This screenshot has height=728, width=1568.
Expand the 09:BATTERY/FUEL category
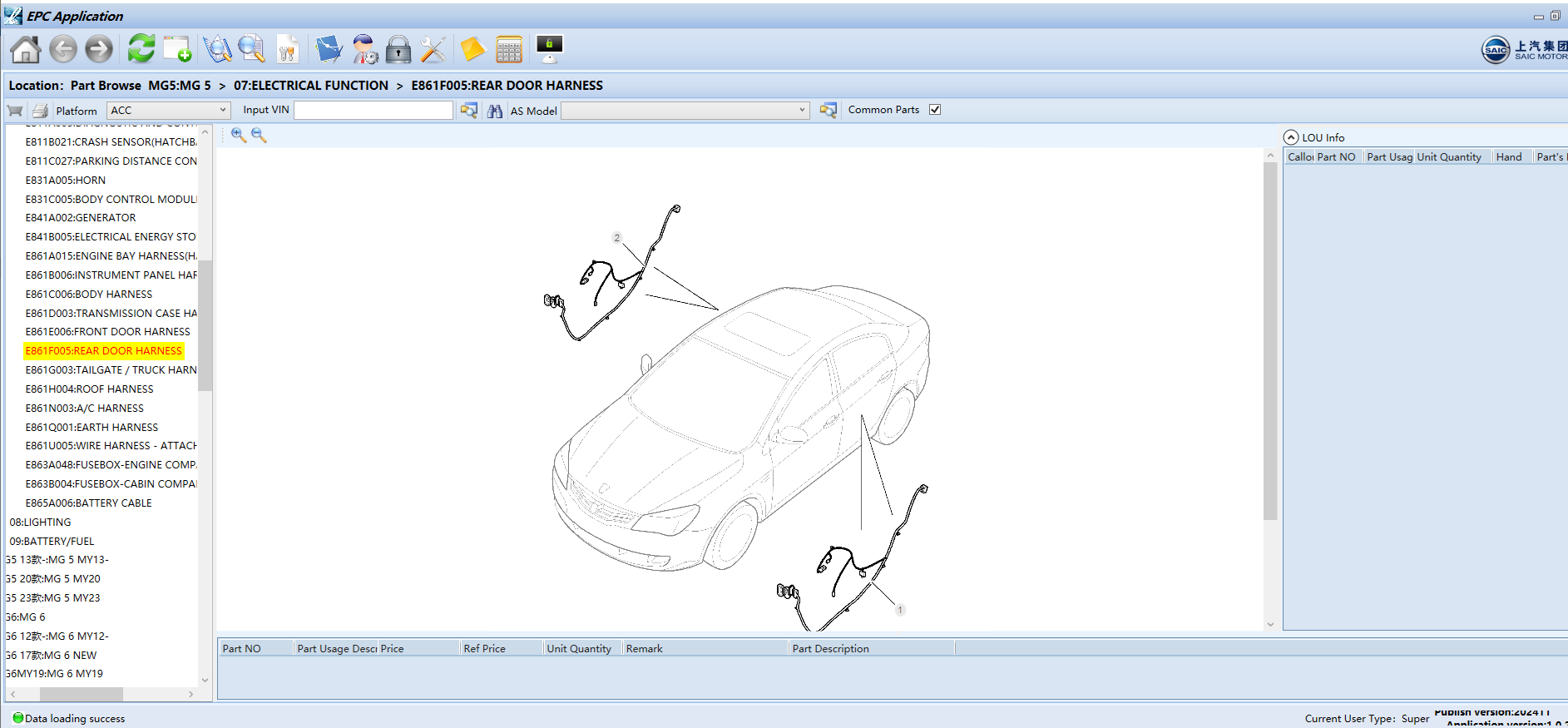click(x=52, y=541)
